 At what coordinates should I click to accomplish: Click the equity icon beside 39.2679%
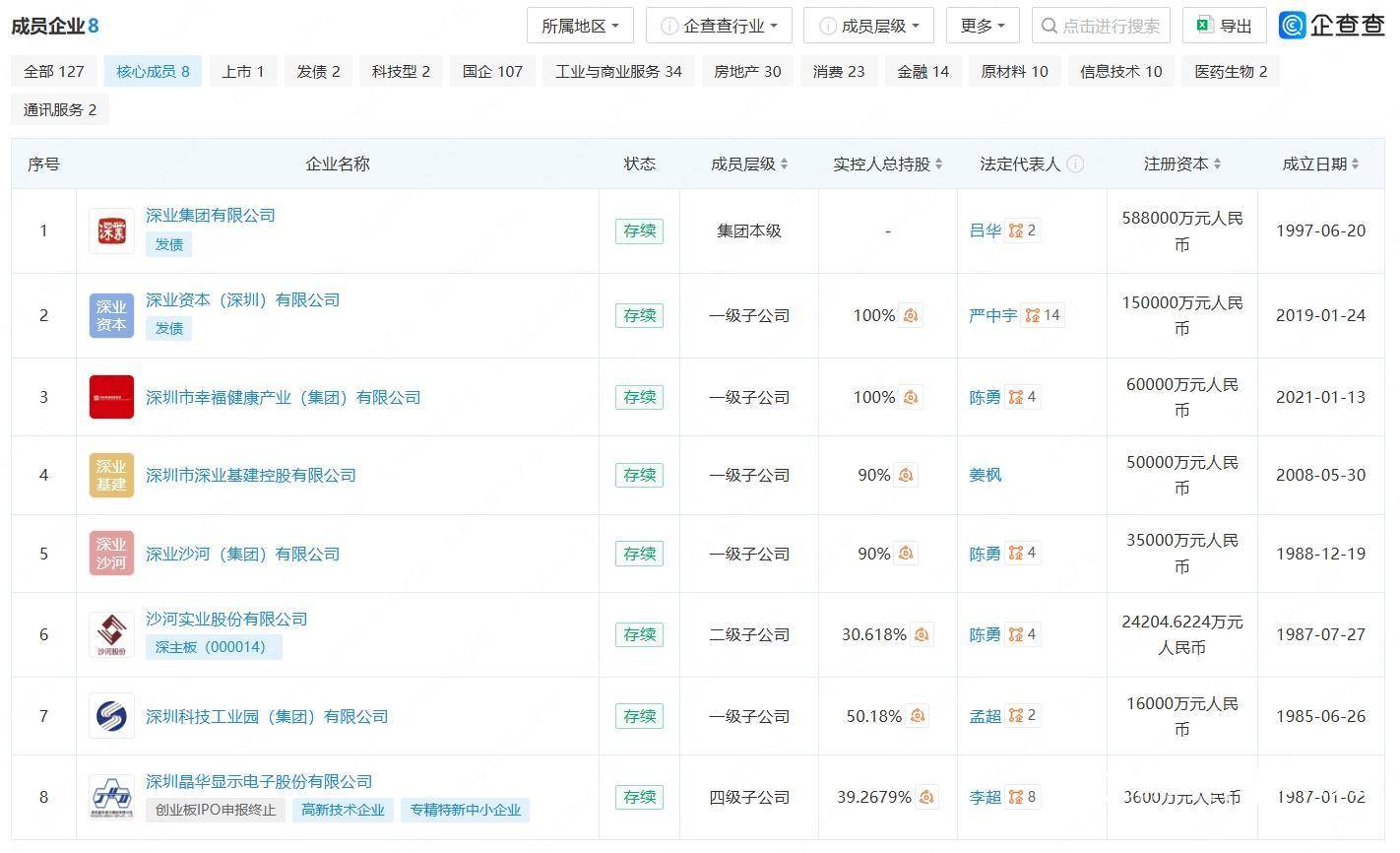(926, 797)
